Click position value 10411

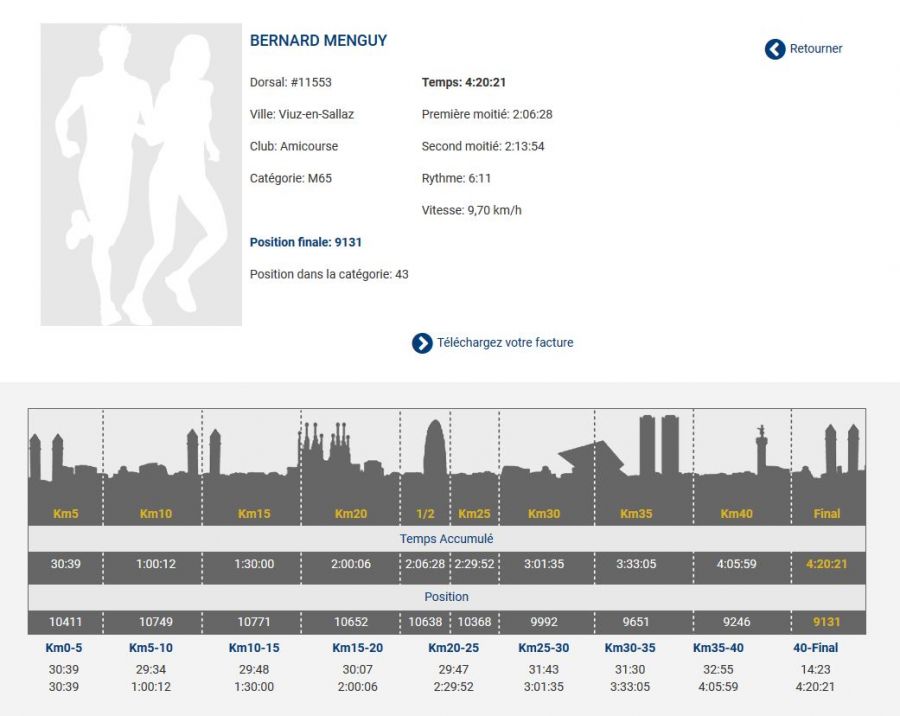click(65, 622)
